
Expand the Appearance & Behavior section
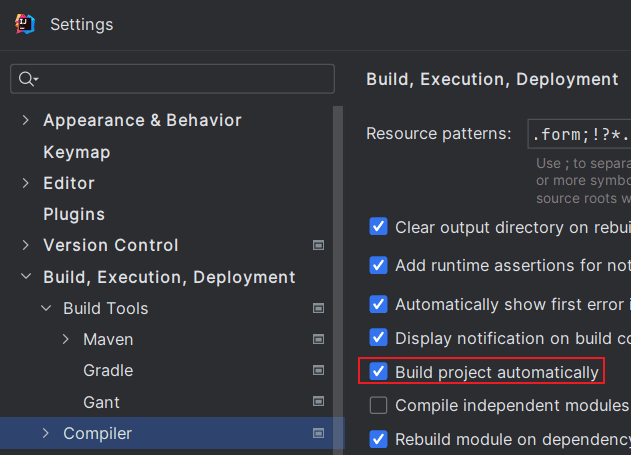pyautogui.click(x=26, y=121)
